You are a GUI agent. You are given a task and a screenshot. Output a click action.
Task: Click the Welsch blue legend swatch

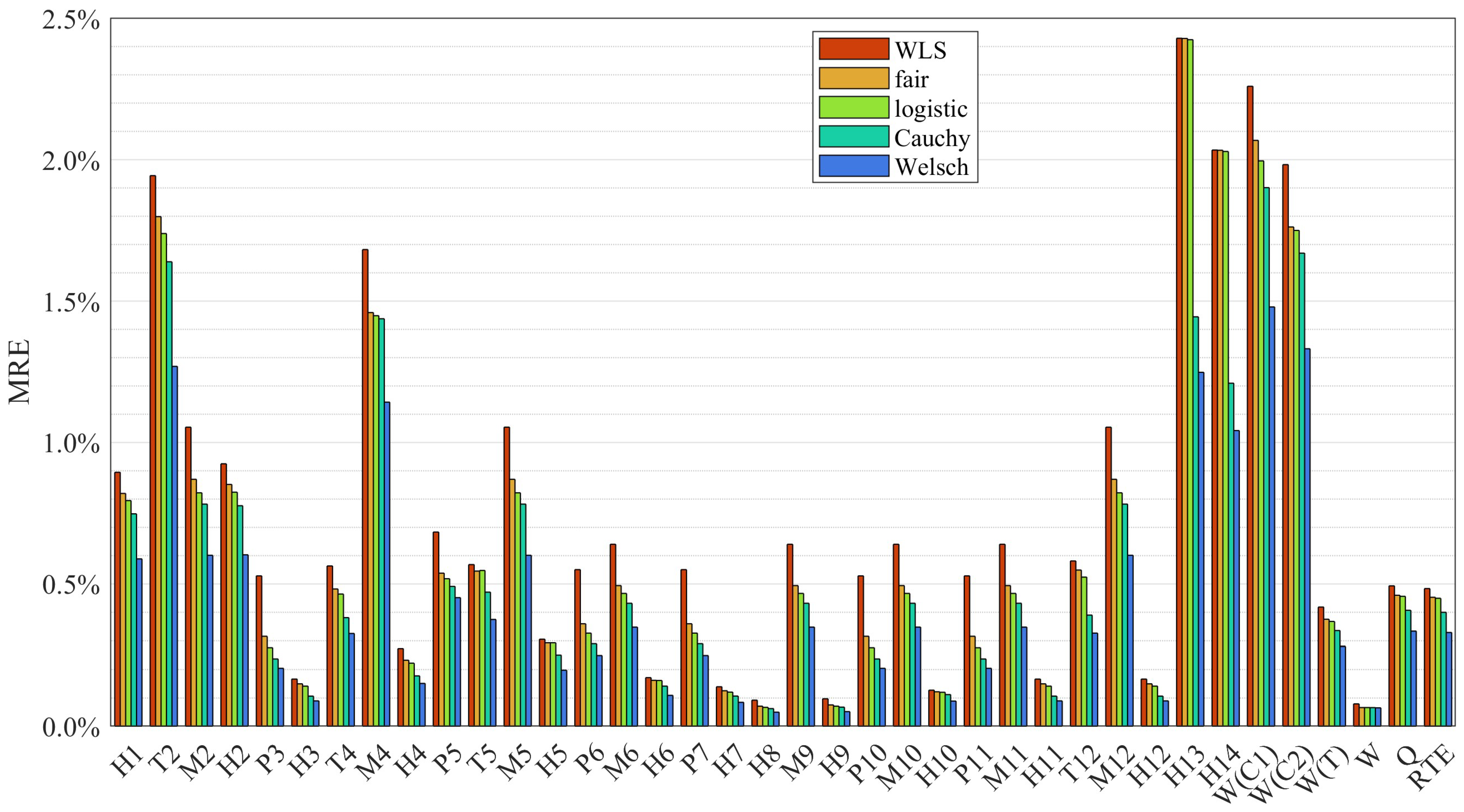(x=854, y=166)
